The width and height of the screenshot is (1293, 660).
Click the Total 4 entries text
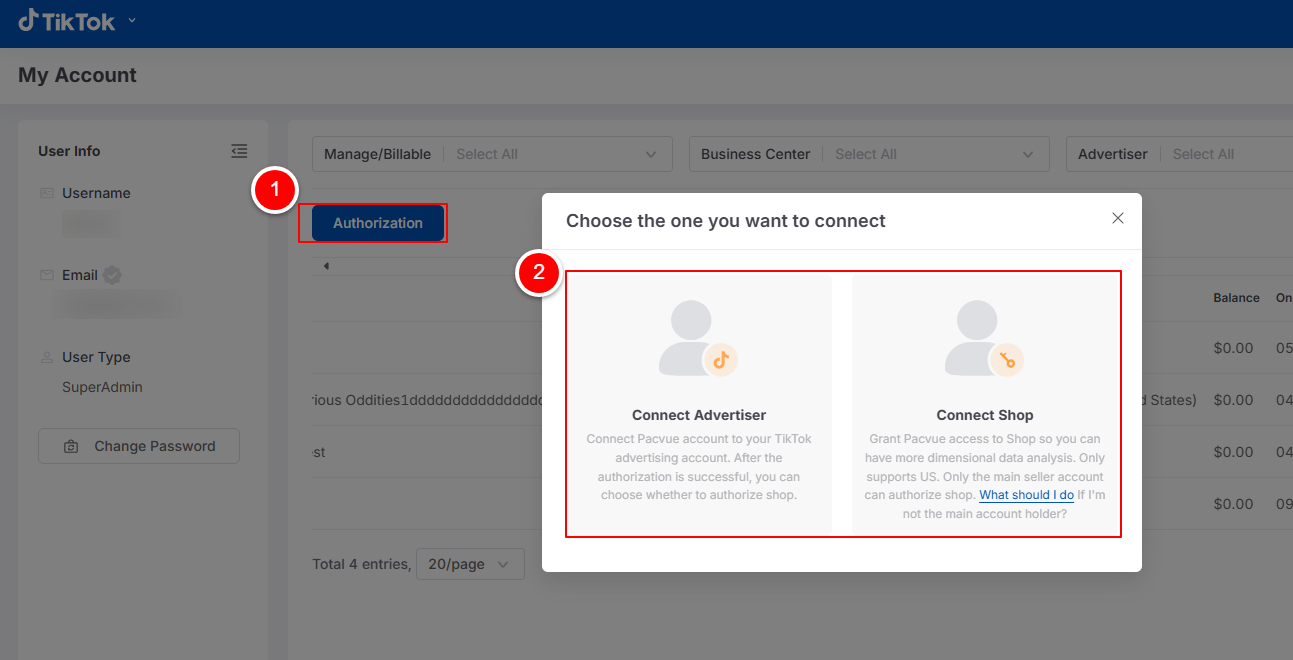(x=361, y=564)
